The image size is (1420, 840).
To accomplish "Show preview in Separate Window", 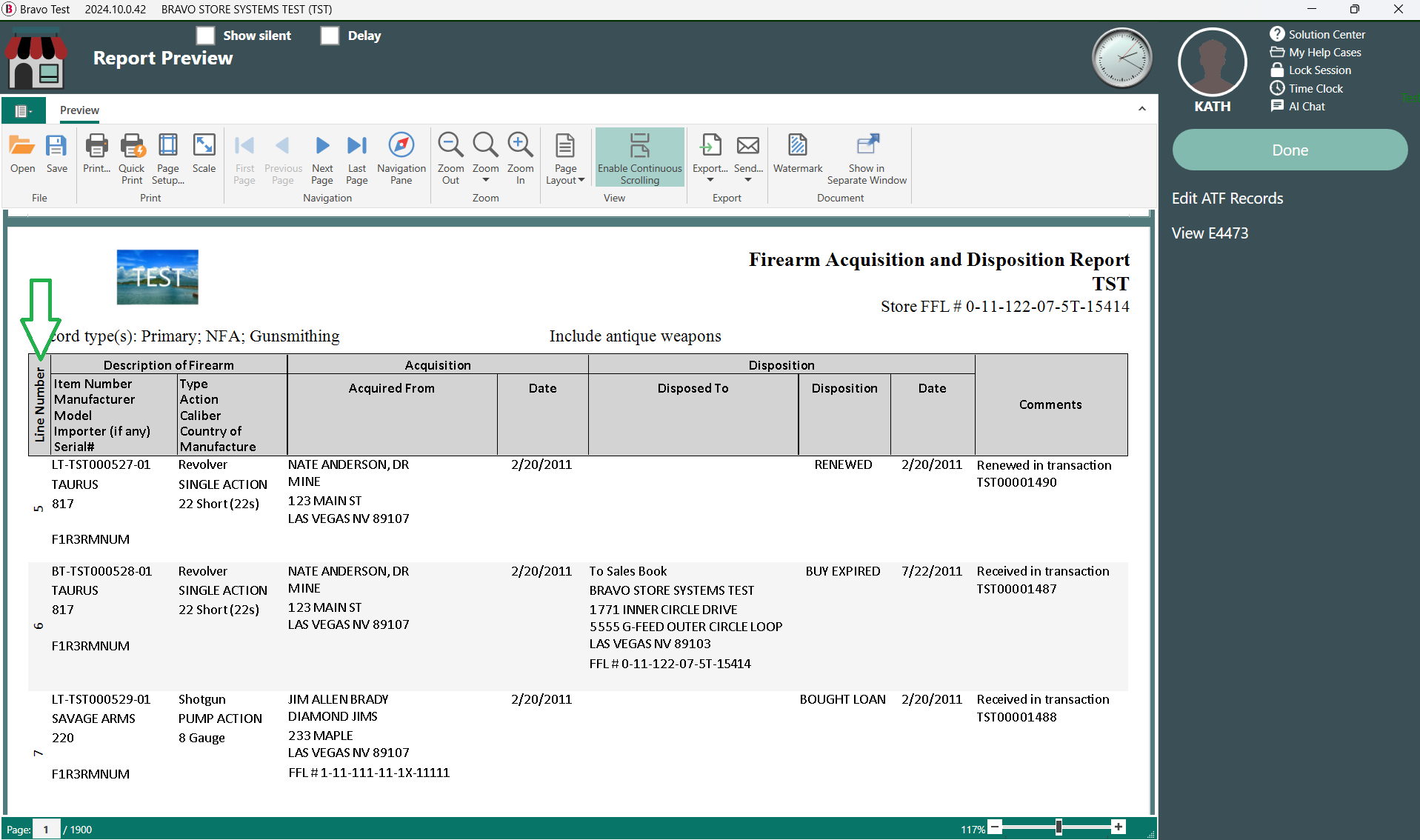I will (x=867, y=159).
